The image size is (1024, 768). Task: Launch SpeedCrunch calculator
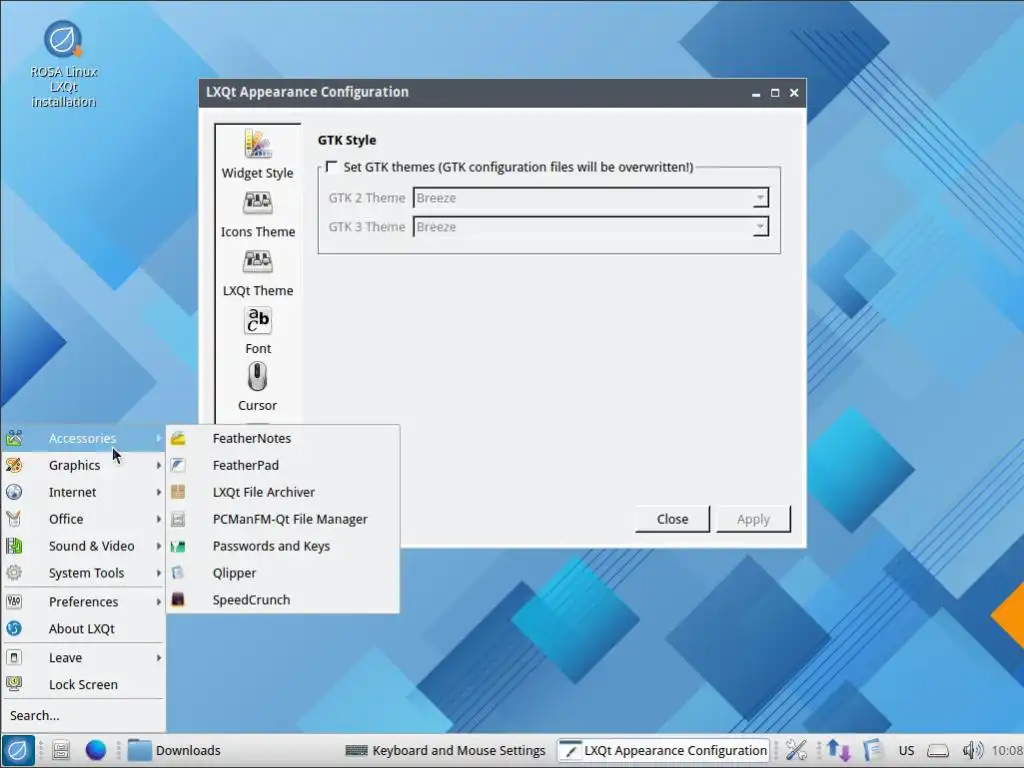(283, 600)
